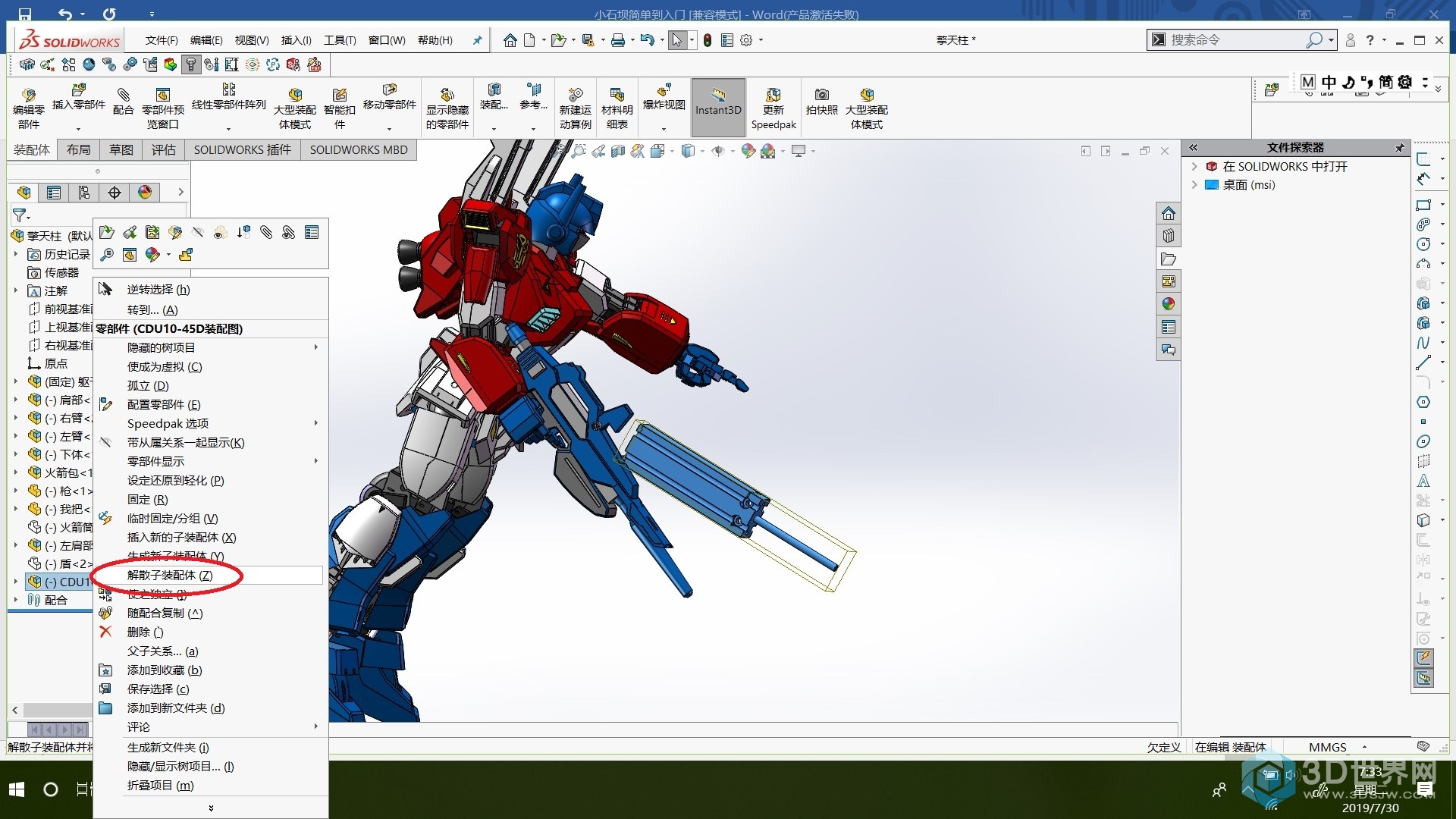Expand more menu items chevron at bottom
The image size is (1456, 819).
[211, 808]
